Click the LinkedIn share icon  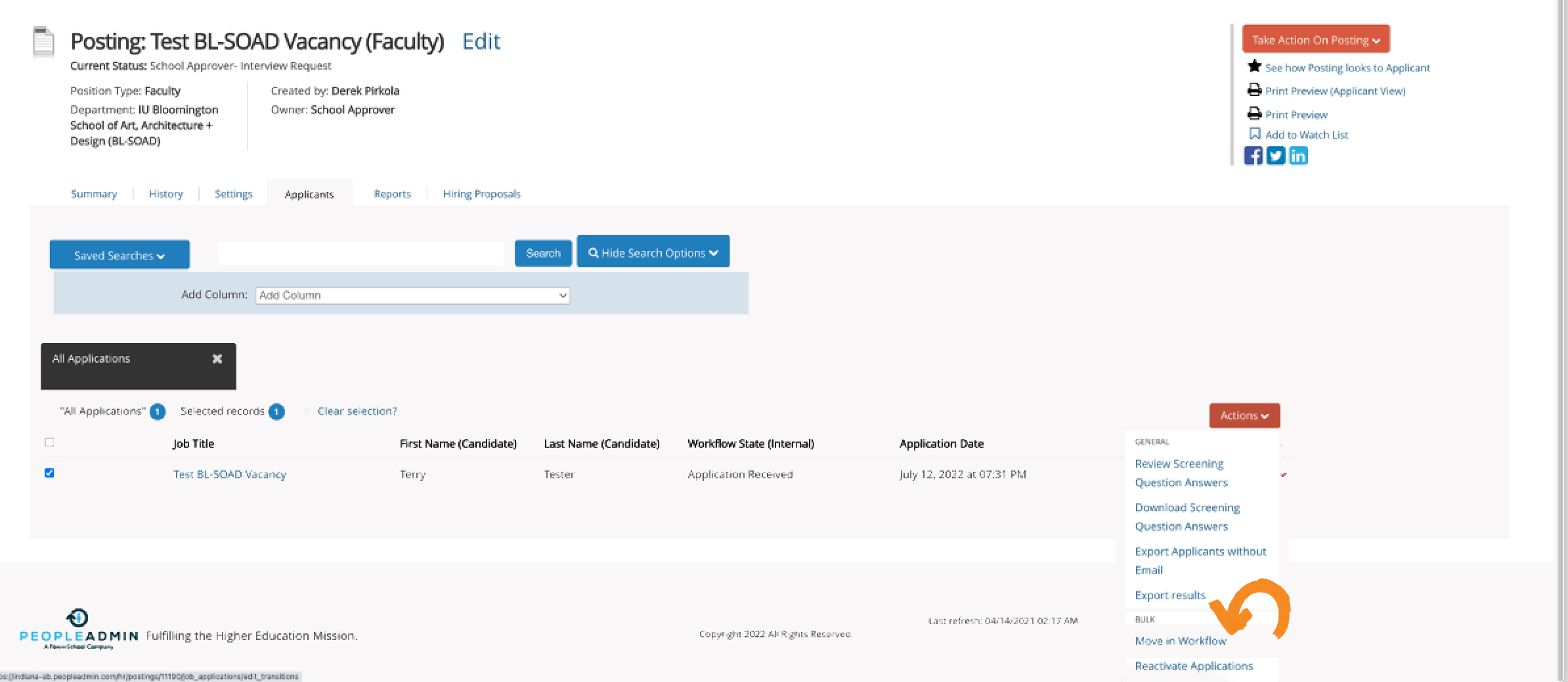[x=1298, y=156]
